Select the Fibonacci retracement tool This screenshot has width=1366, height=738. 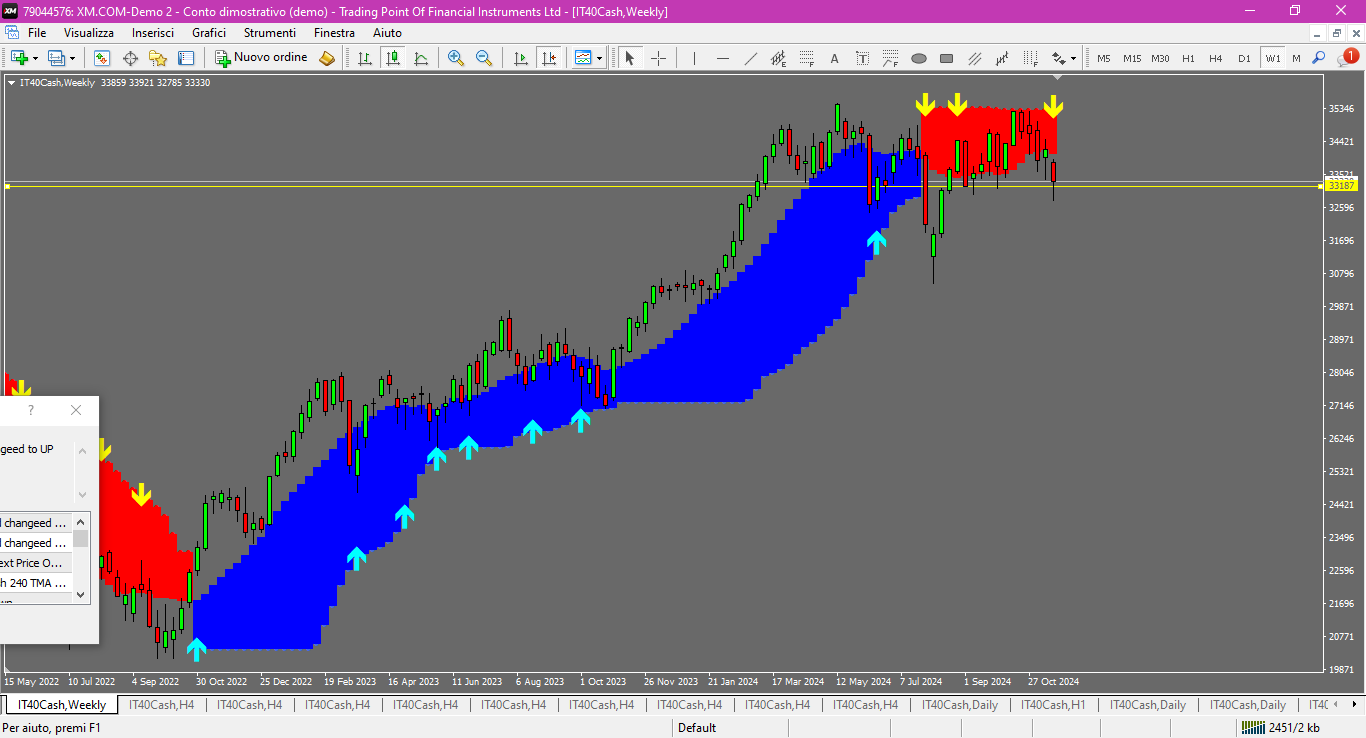[806, 58]
